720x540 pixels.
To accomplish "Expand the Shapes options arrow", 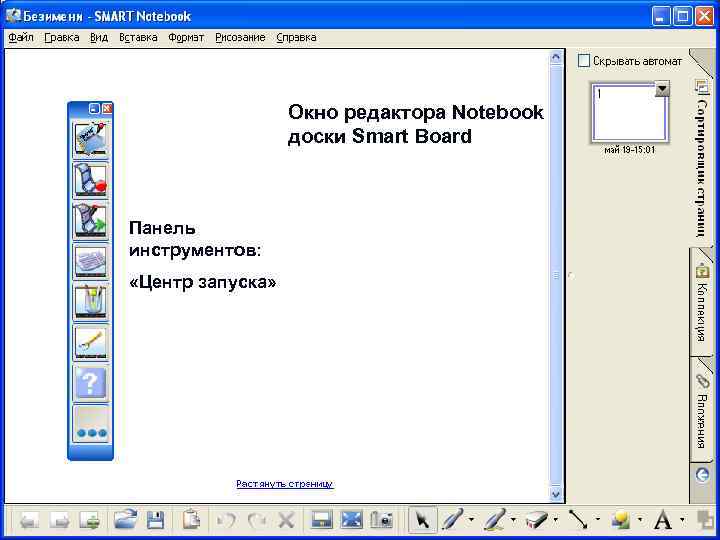I will coord(640,520).
